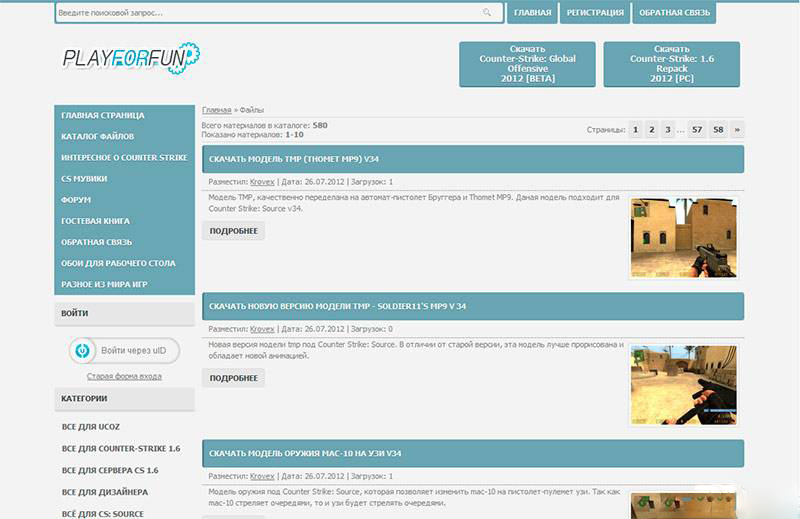Open title СКАЧАТЬ МОДЕЛЬ TMP (THOMET MP9) V34
The height and width of the screenshot is (519, 800).
294,159
